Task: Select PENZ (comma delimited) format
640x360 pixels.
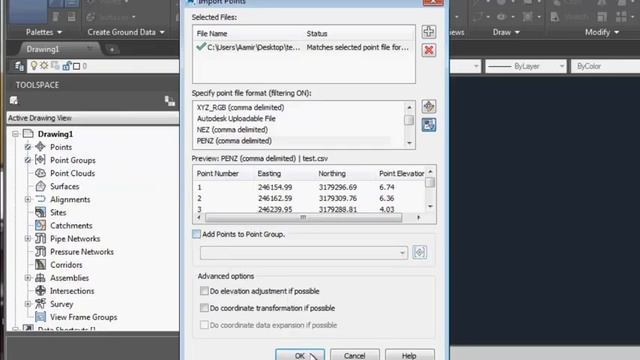Action: click(234, 140)
